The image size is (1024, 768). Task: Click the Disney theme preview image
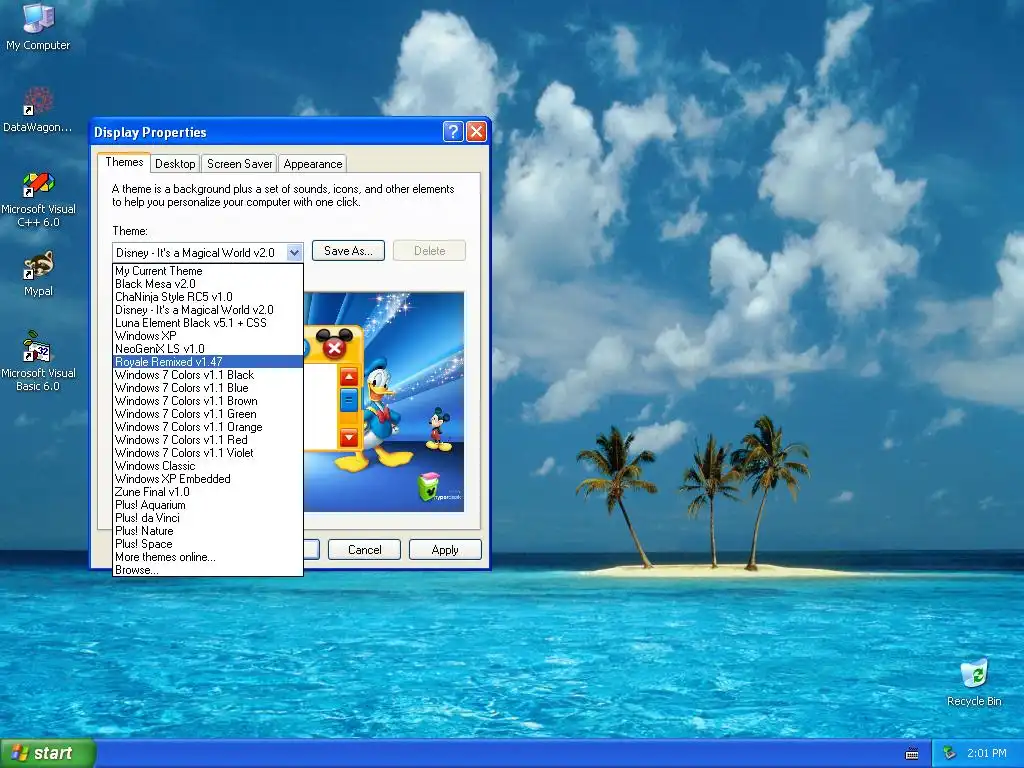click(x=384, y=402)
